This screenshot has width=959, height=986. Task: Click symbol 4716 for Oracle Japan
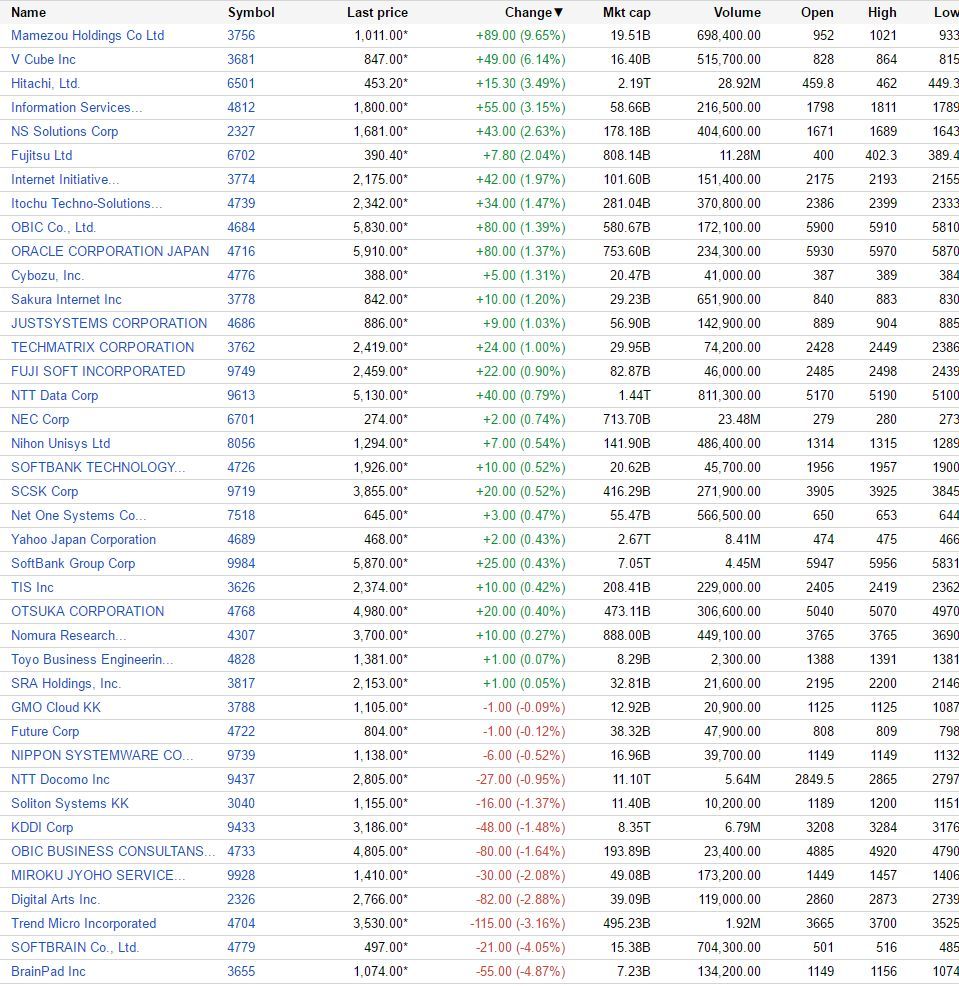point(241,251)
